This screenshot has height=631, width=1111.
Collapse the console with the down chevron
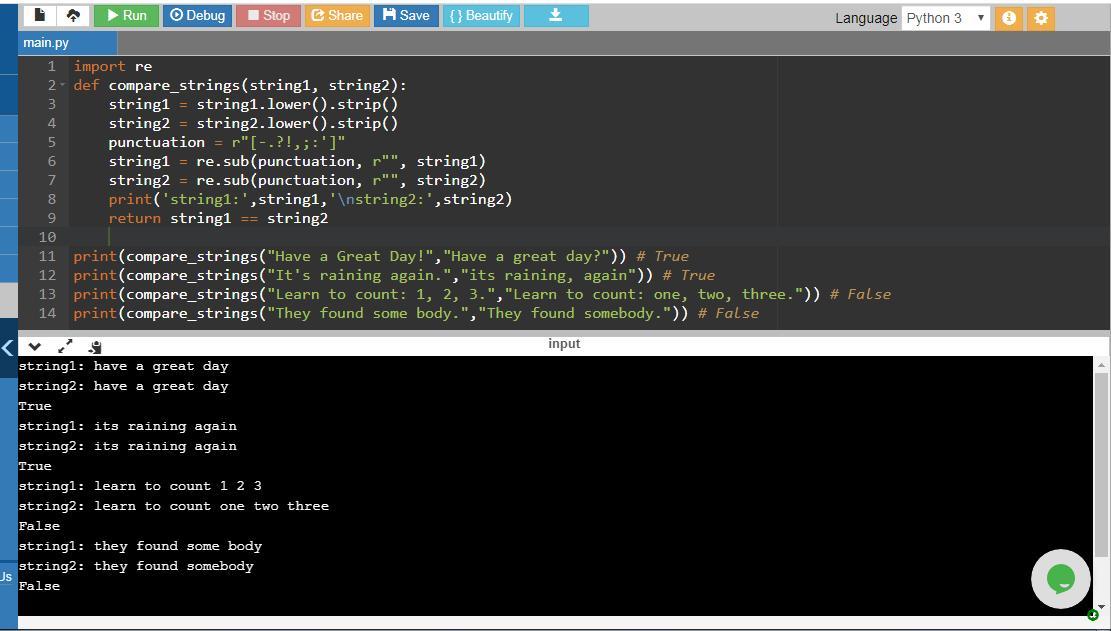point(35,346)
